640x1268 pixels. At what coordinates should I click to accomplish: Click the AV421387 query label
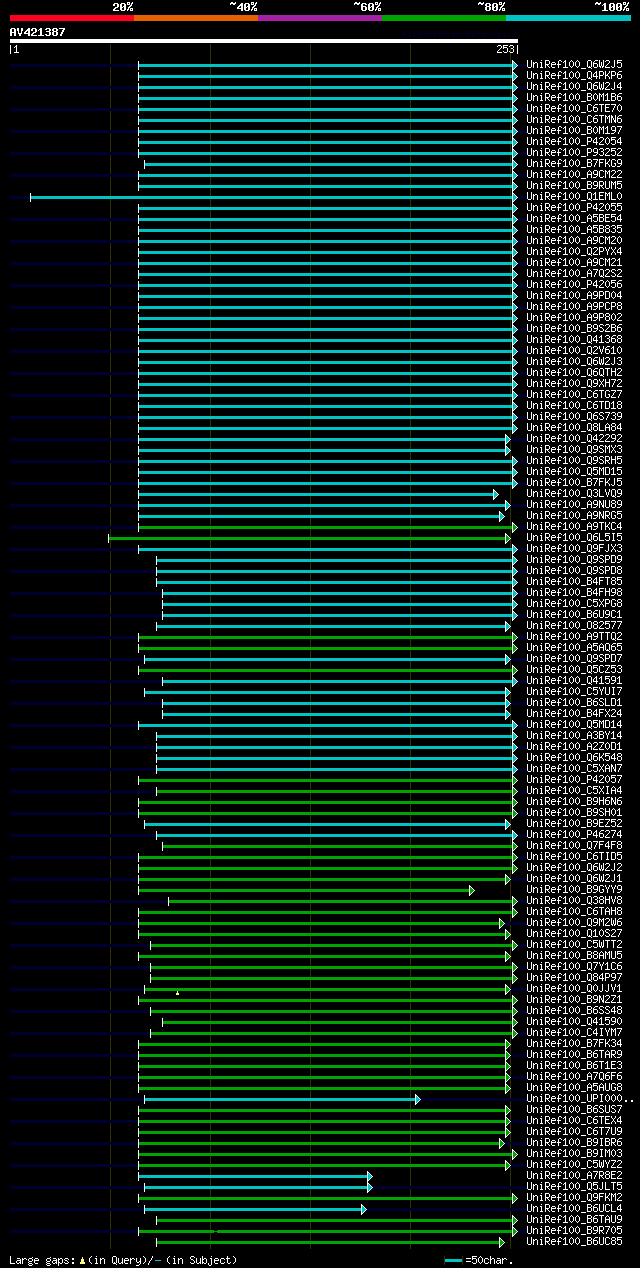[x=38, y=32]
